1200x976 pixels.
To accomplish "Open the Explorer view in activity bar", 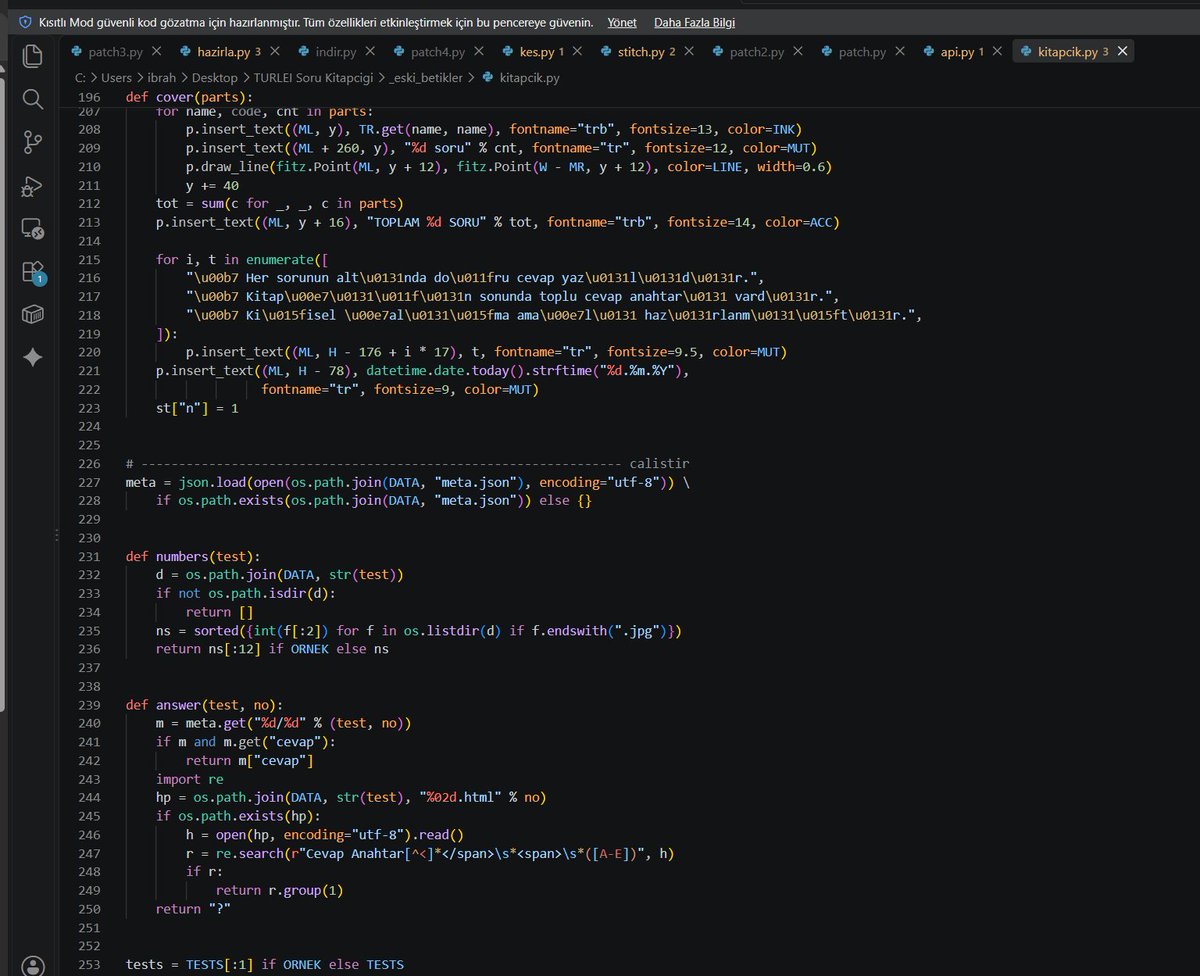I will pyautogui.click(x=32, y=55).
